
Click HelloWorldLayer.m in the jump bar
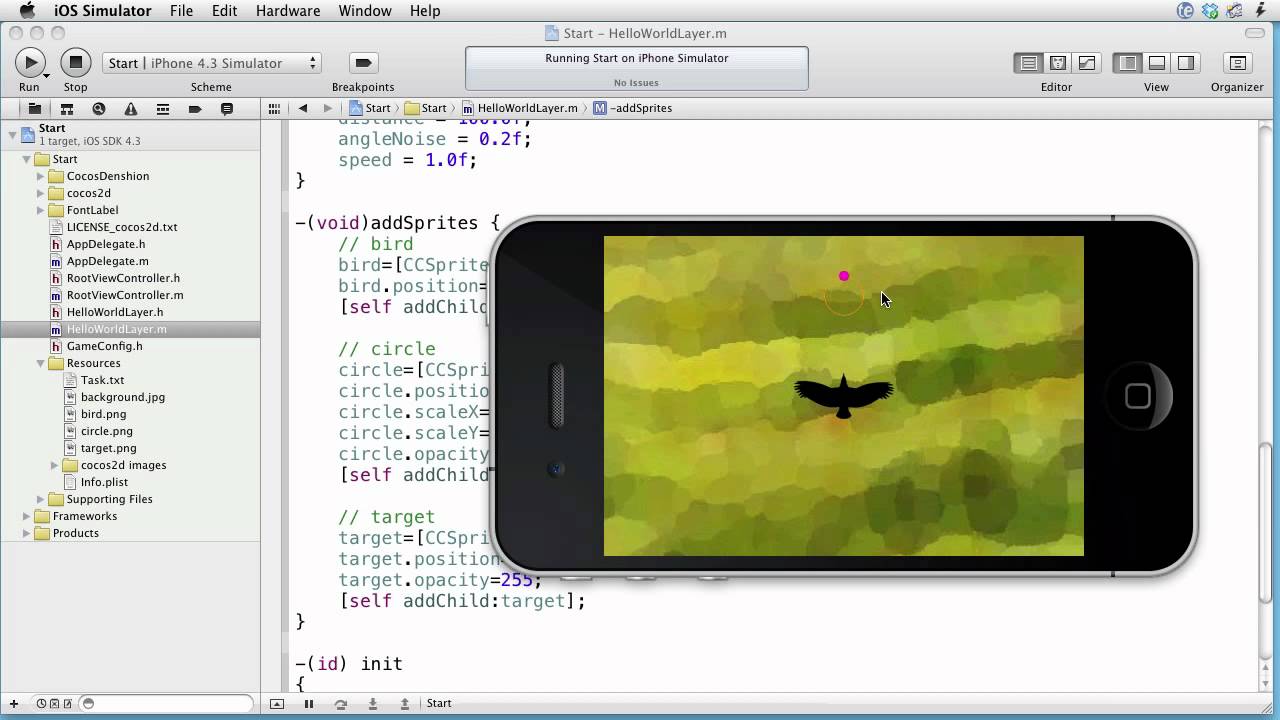[519, 108]
